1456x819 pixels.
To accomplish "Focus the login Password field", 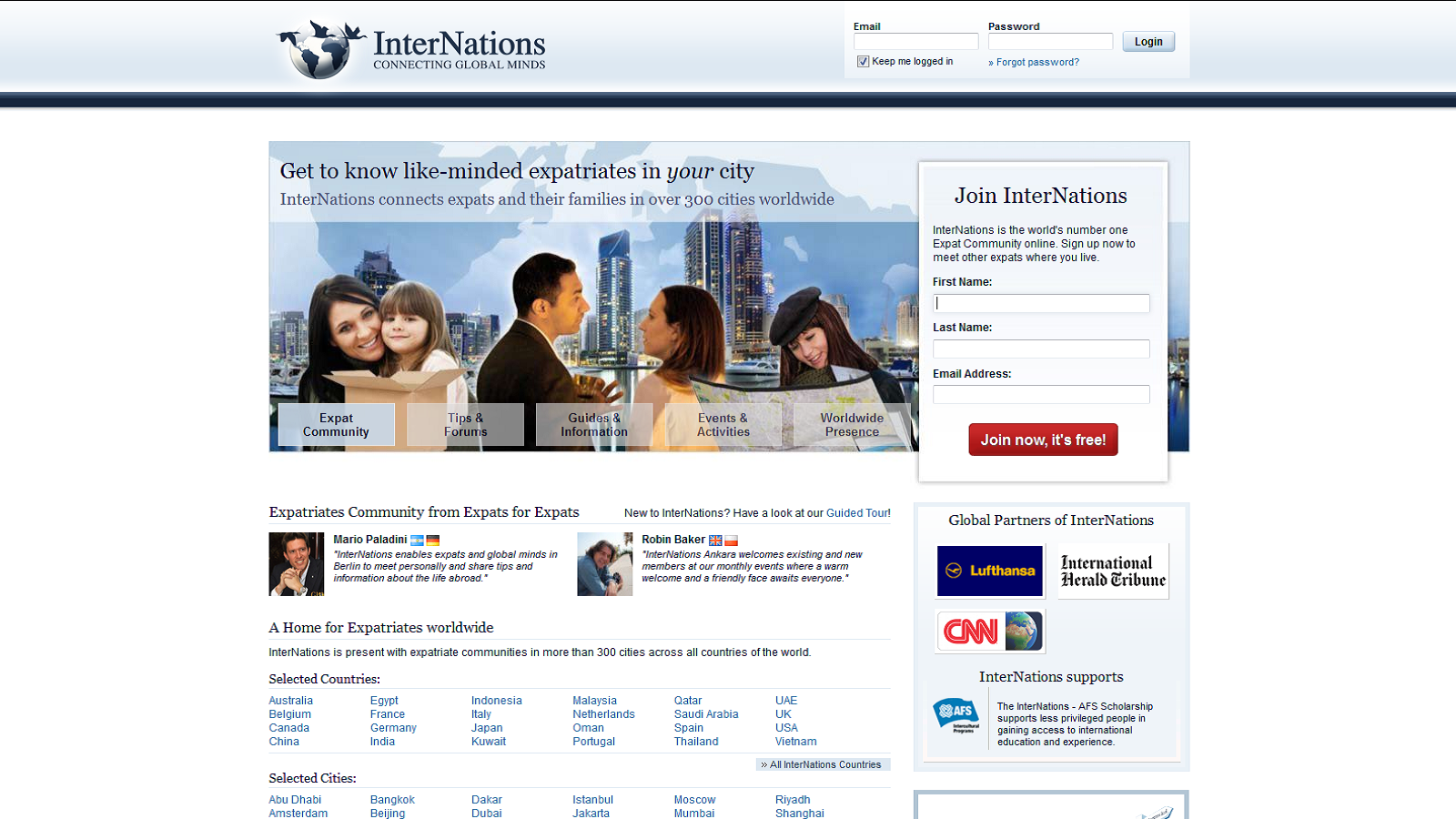I will pyautogui.click(x=1050, y=42).
